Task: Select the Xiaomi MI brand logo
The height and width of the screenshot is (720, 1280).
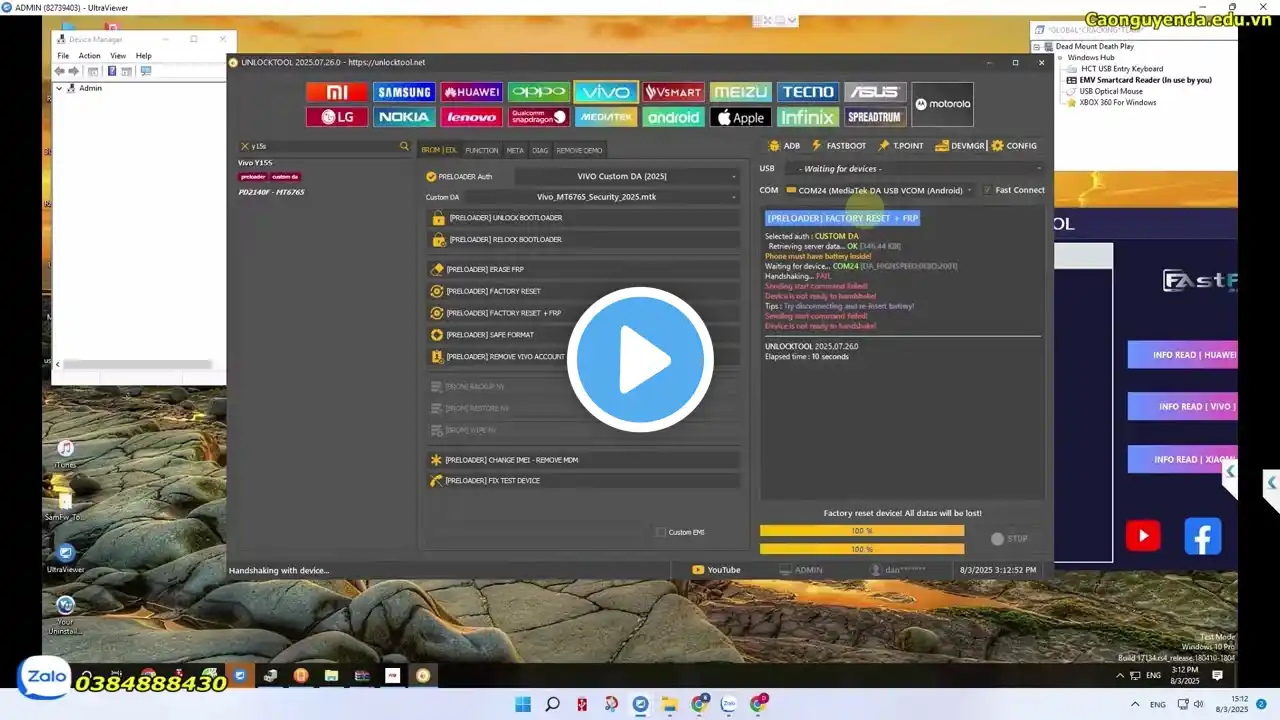Action: coord(337,92)
